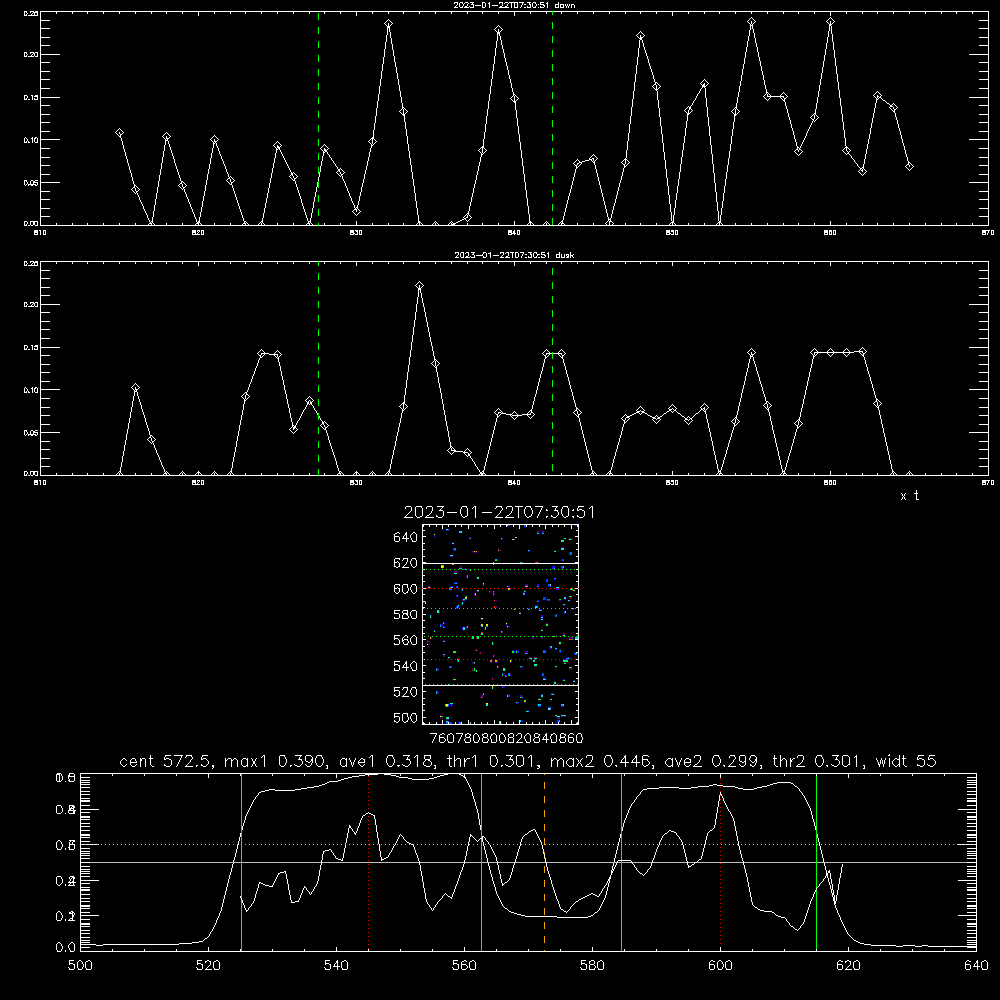Image resolution: width=1000 pixels, height=1000 pixels.
Task: Click the scatter image y-axis label 520
Action: (406, 692)
